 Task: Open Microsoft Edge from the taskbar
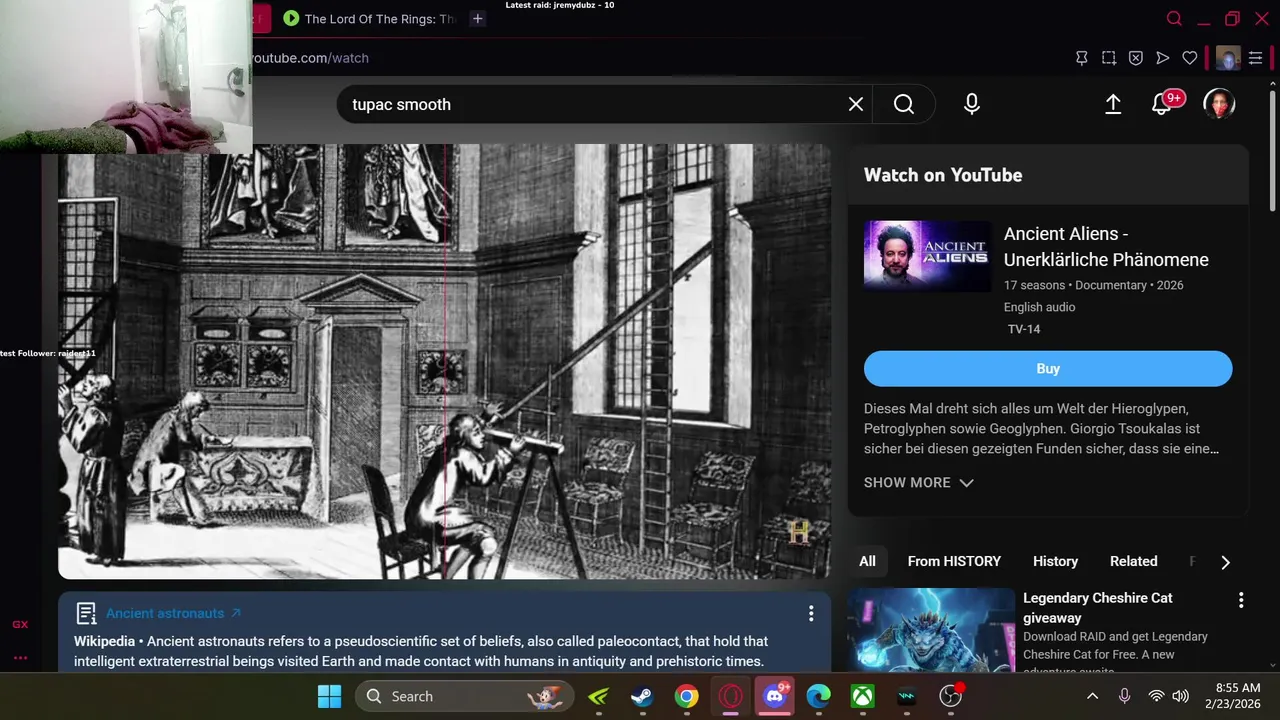819,696
